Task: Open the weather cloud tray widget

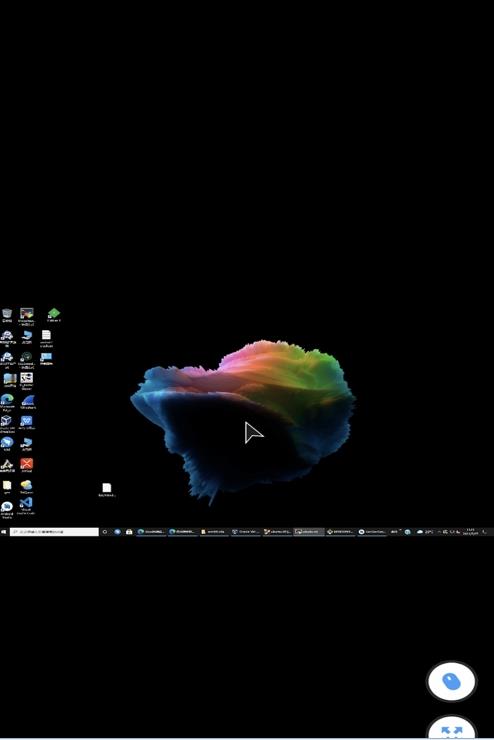Action: 424,531
